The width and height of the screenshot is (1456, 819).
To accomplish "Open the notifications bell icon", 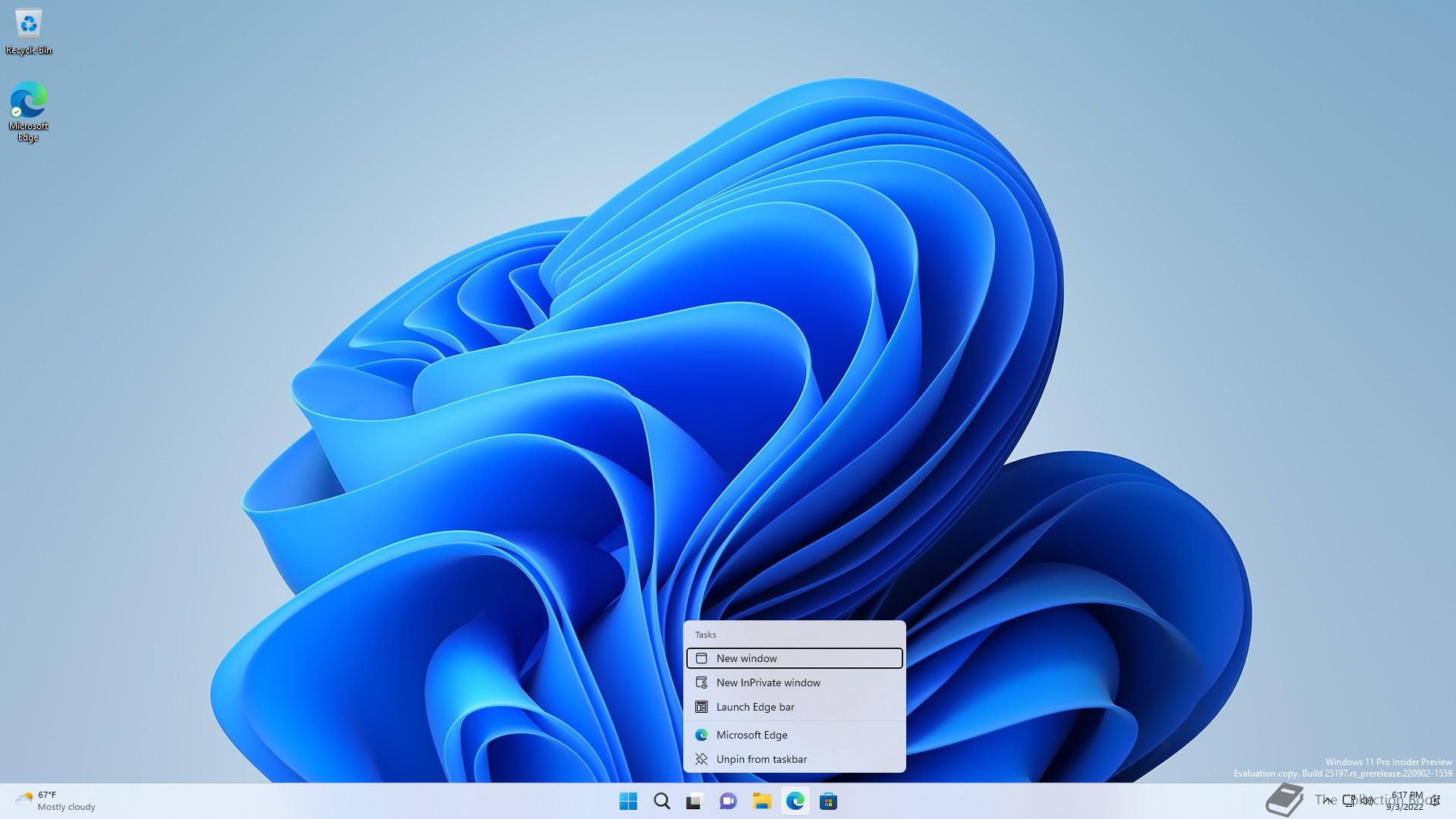I will (1435, 801).
